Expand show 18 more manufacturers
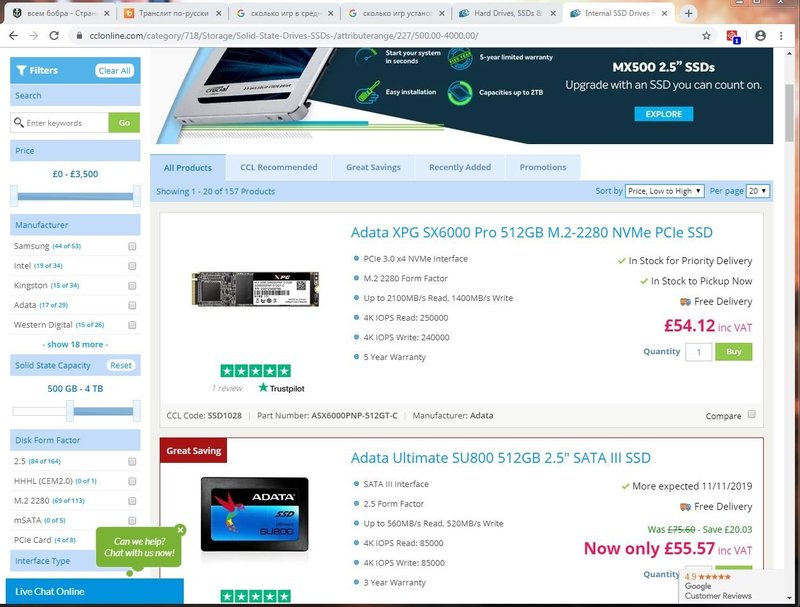 point(75,344)
